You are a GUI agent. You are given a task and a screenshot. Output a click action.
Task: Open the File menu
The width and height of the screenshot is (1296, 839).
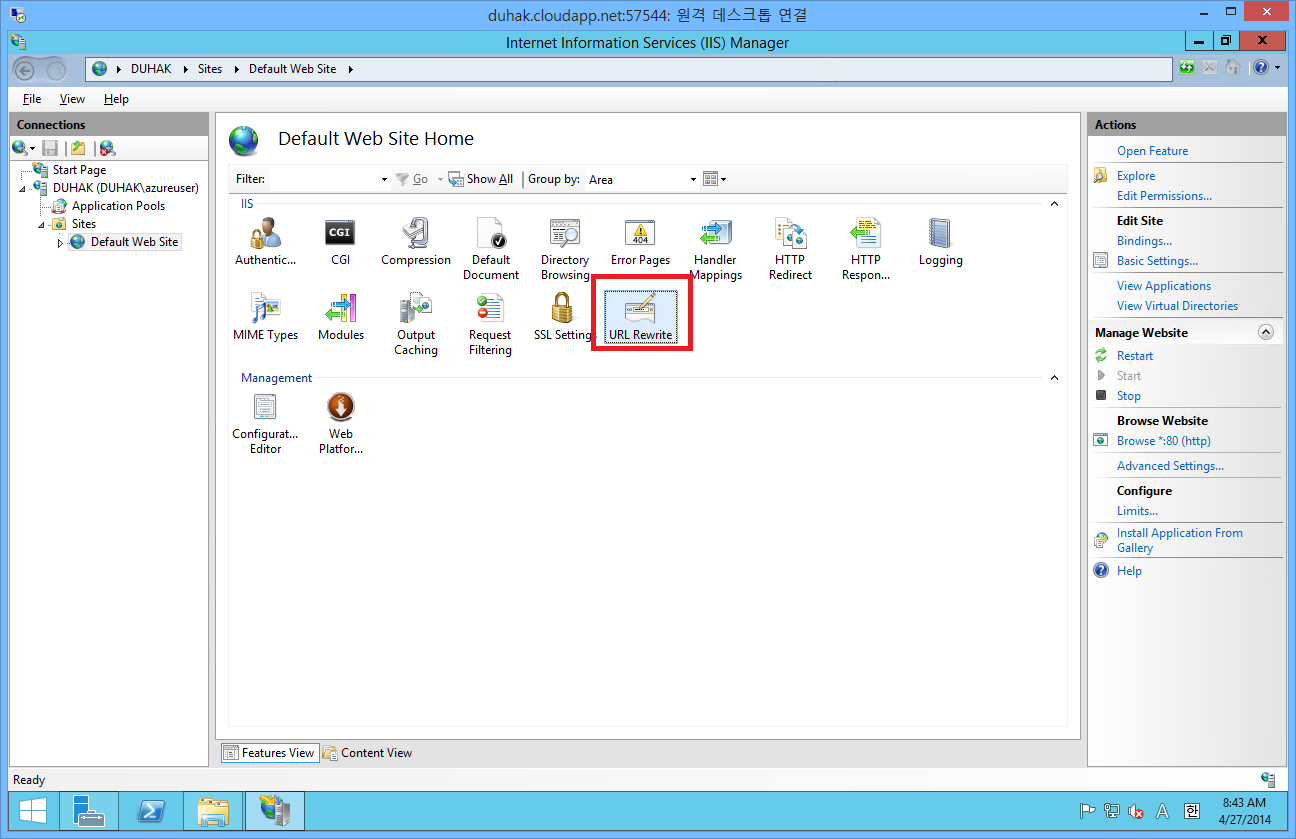[32, 99]
